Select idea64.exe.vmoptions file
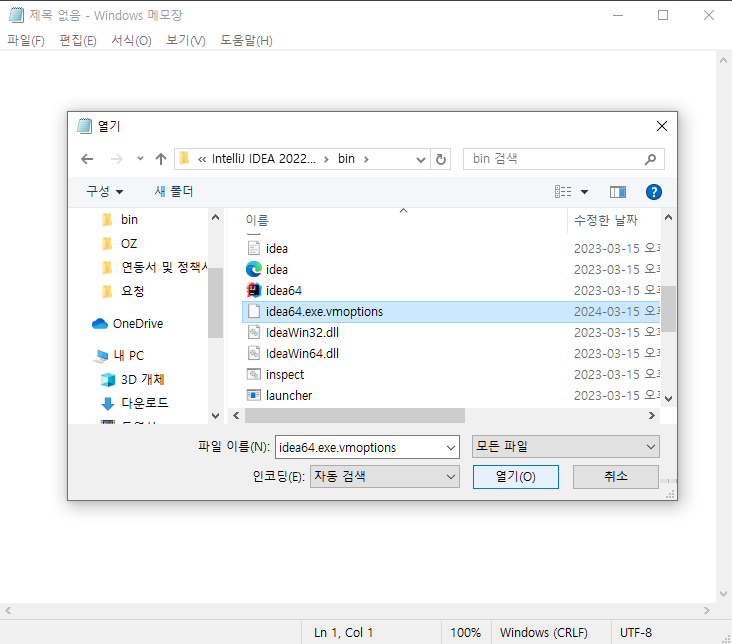Viewport: 732px width, 644px height. pyautogui.click(x=450, y=311)
